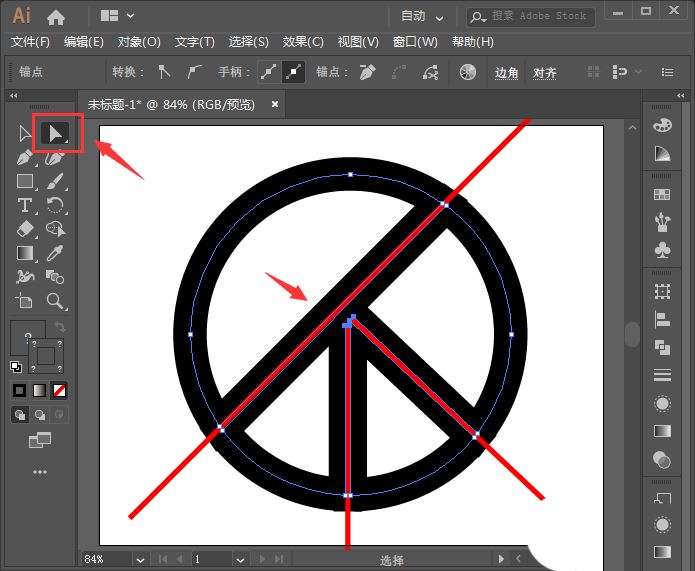
Task: Open the arrange documents layout dropdown
Action: point(118,16)
